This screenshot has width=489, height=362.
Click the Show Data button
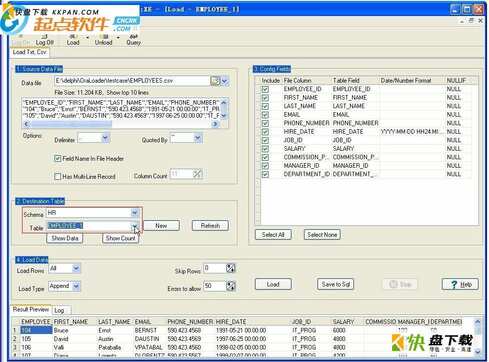(x=65, y=238)
